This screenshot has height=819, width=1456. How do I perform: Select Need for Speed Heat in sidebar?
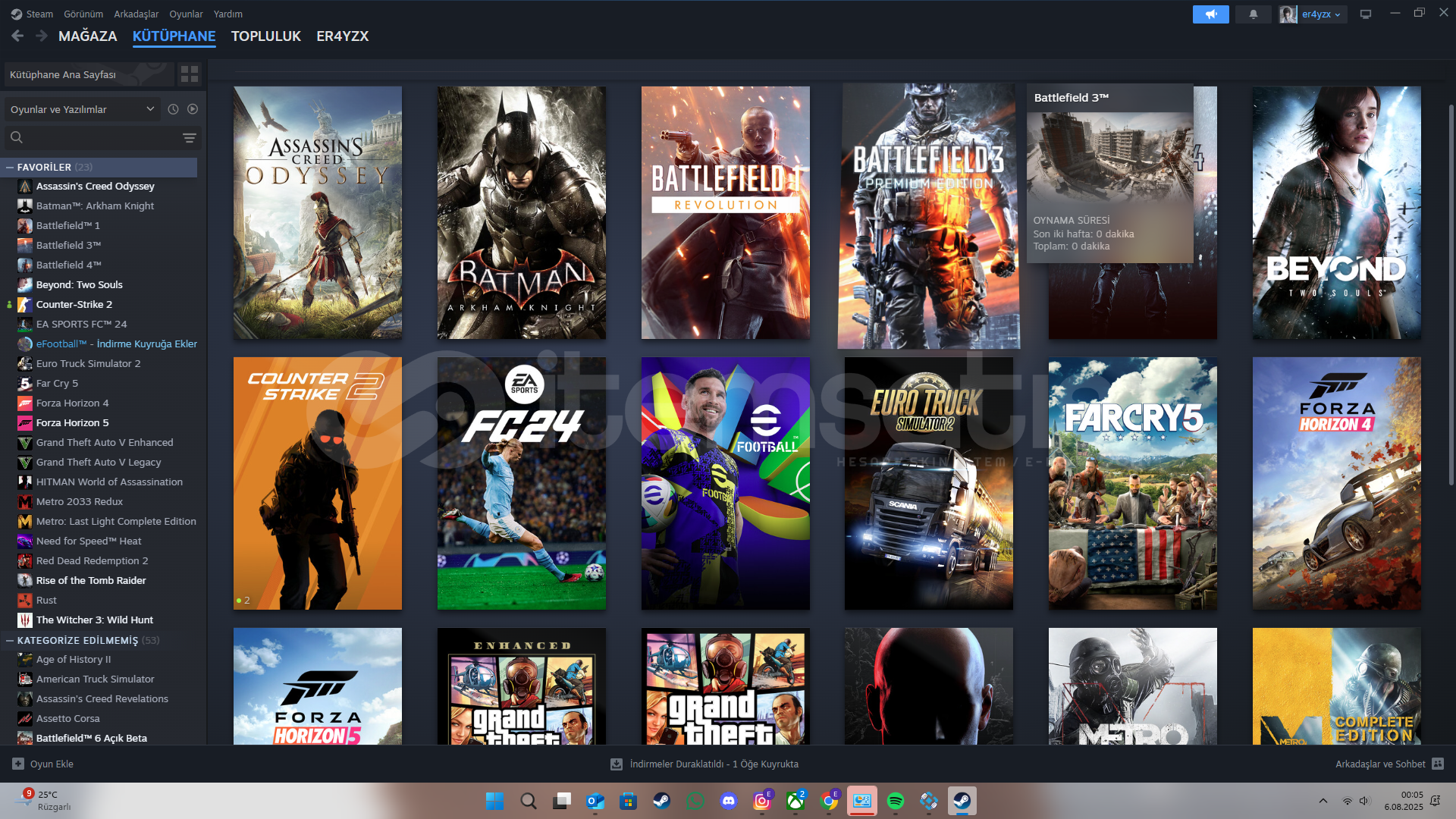coord(106,541)
